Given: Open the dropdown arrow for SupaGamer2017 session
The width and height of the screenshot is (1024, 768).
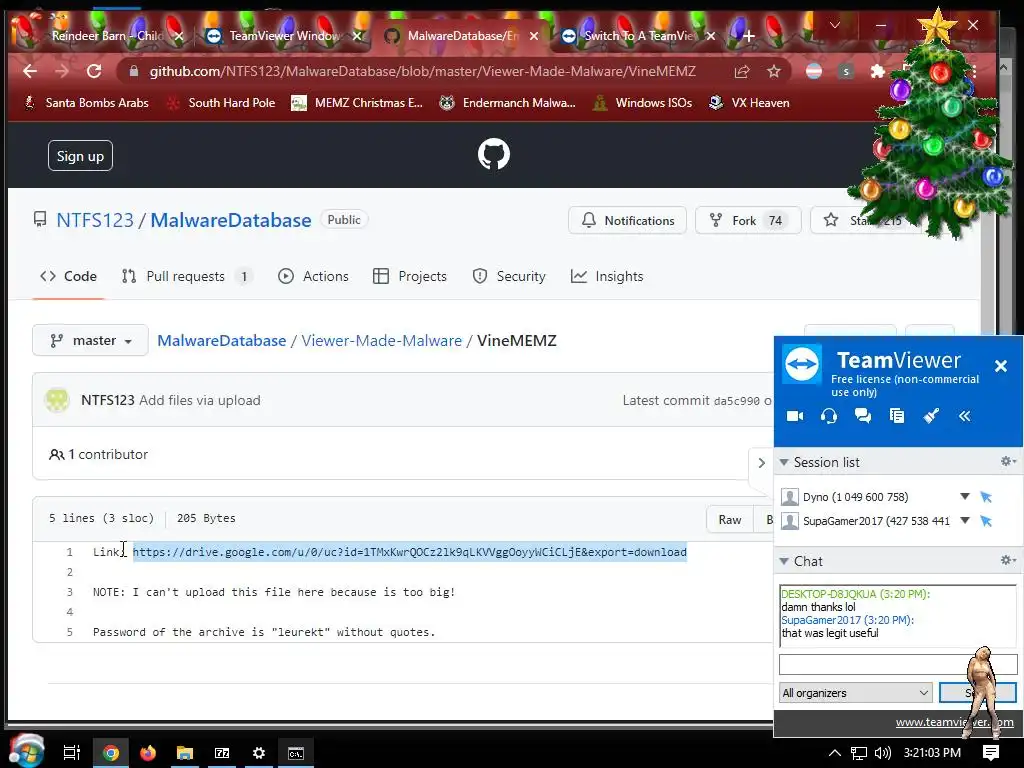Looking at the screenshot, I should (965, 520).
